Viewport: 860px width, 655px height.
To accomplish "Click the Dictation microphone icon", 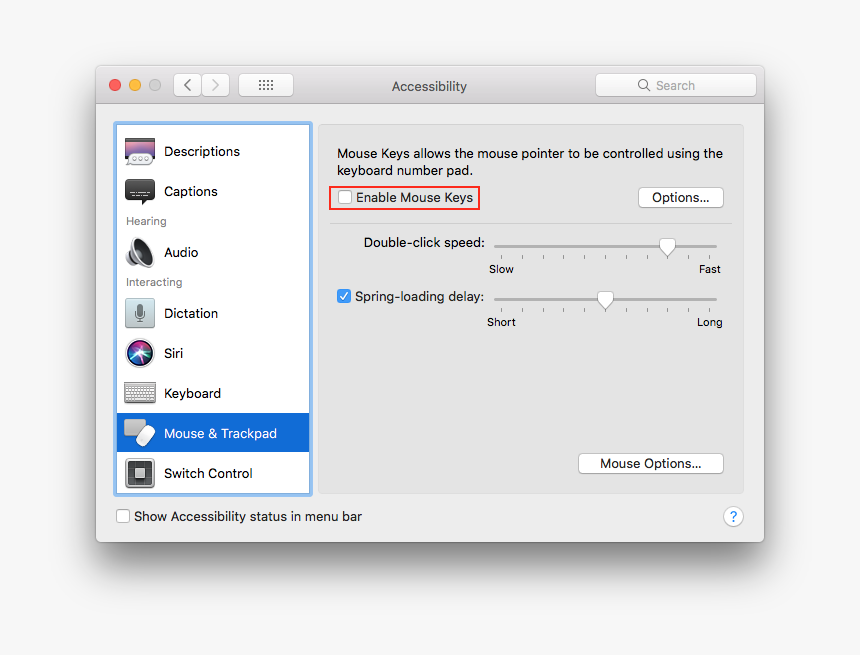I will 140,313.
